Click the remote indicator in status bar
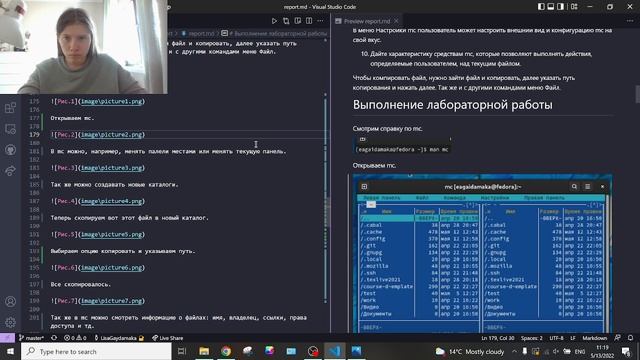640x360 pixels. [x=7, y=338]
